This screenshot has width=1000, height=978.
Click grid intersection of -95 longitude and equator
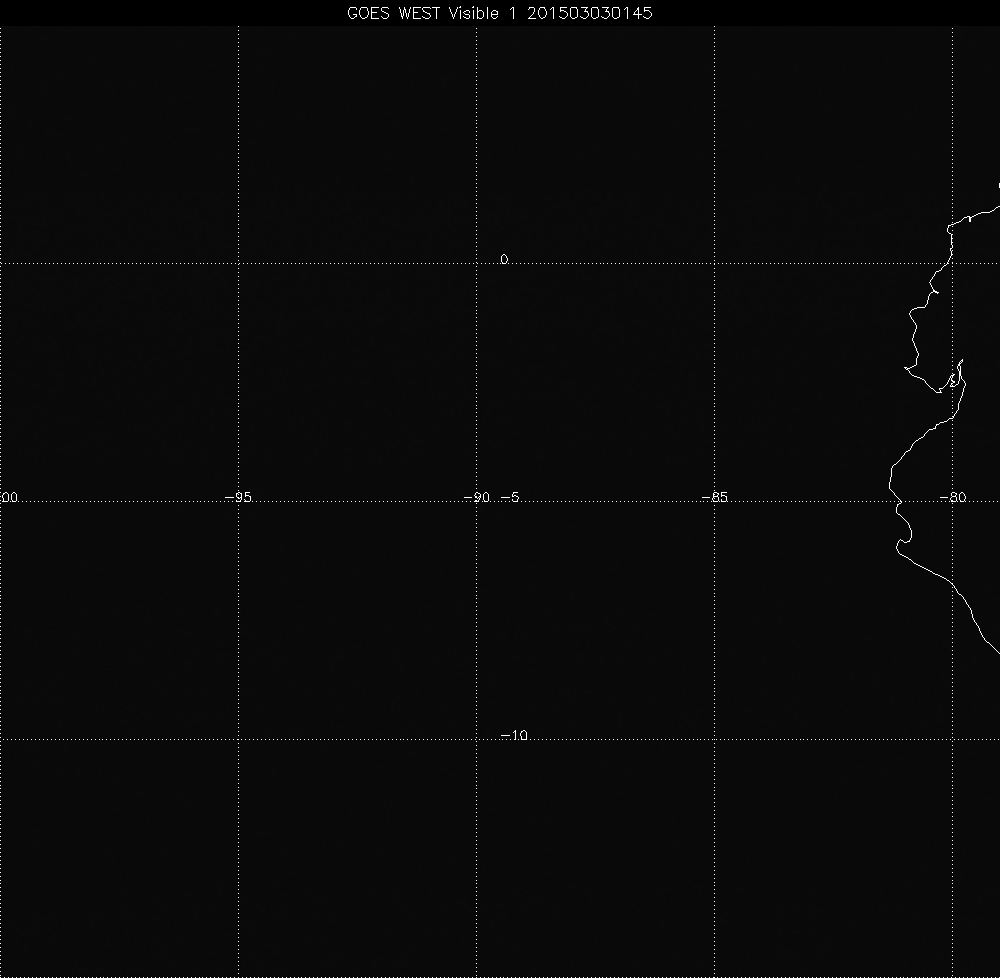tap(238, 264)
